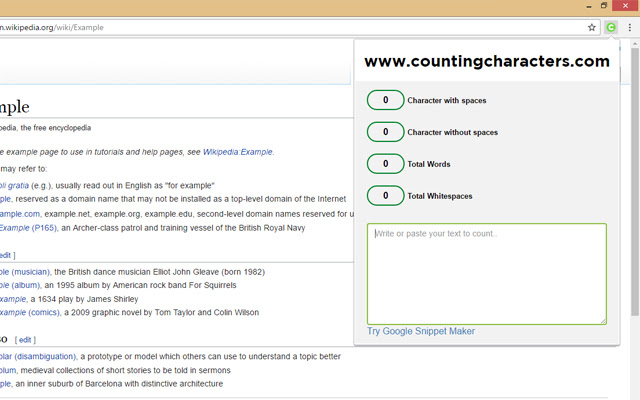Click the page's vertical scrollbar thumb
The width and height of the screenshot is (640, 400).
click(635, 182)
